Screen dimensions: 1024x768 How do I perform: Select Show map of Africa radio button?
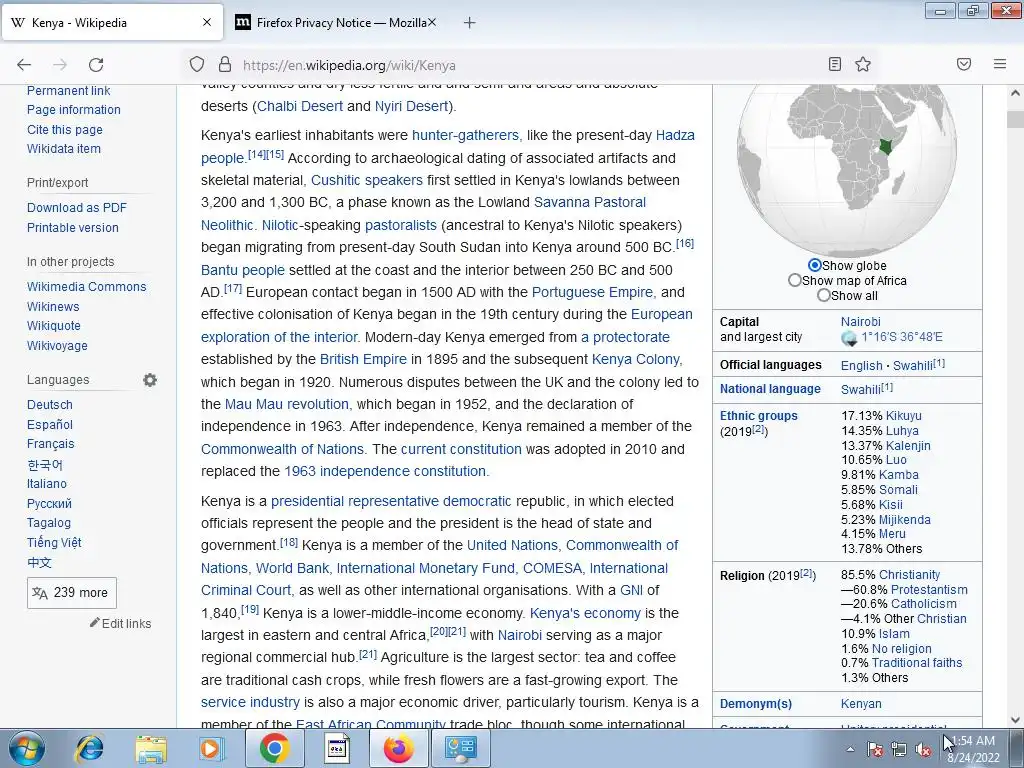[x=795, y=280]
